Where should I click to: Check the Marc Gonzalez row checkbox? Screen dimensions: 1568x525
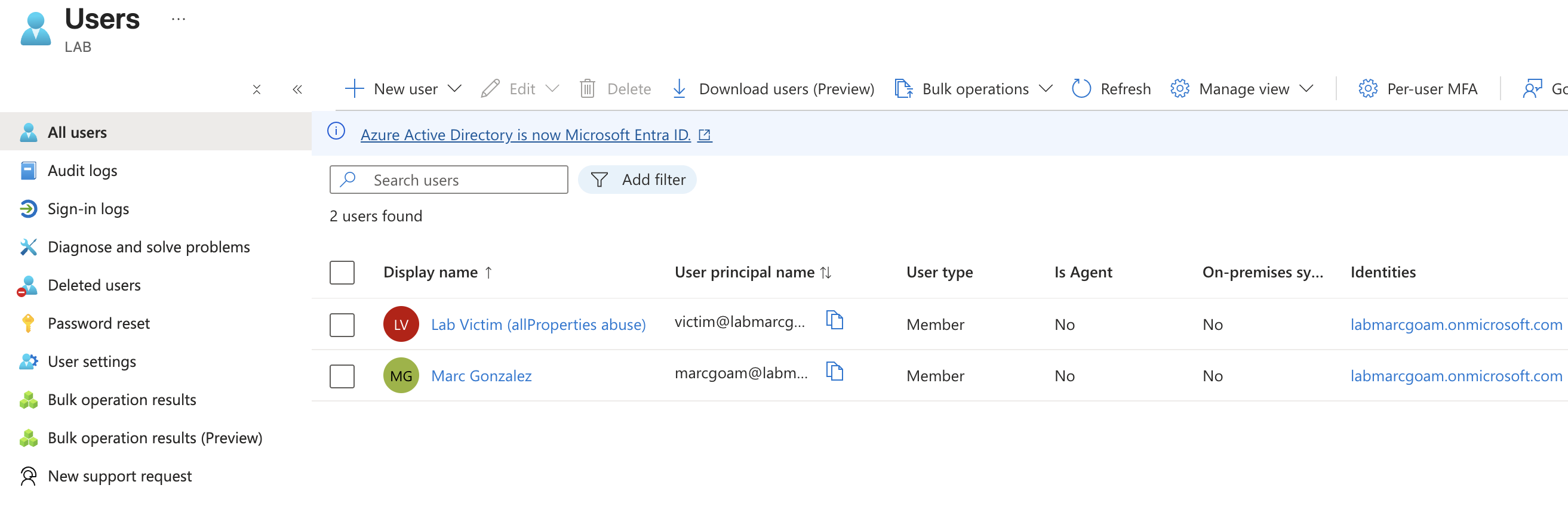click(x=342, y=376)
